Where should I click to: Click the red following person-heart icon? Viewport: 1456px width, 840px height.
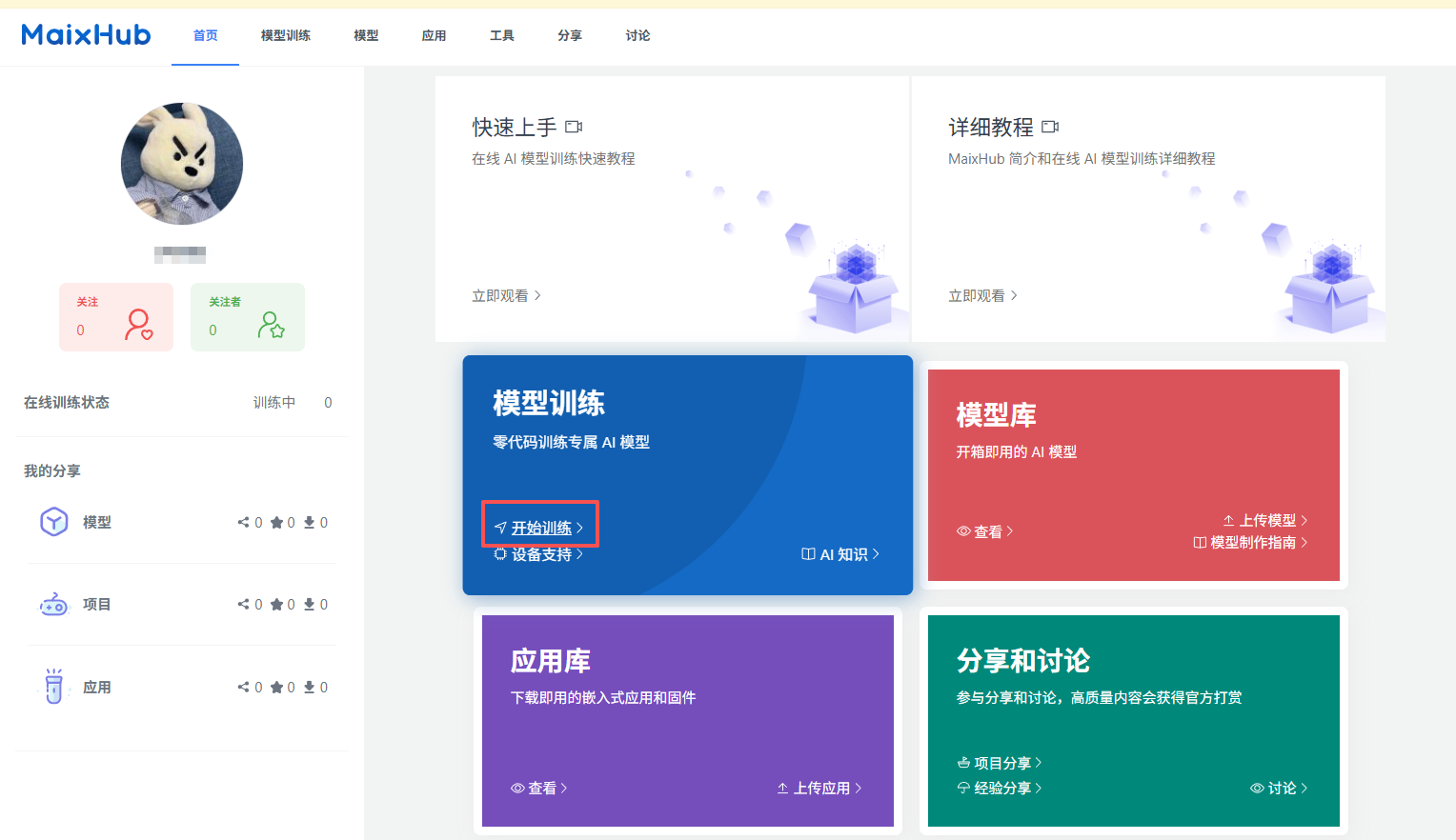[139, 325]
